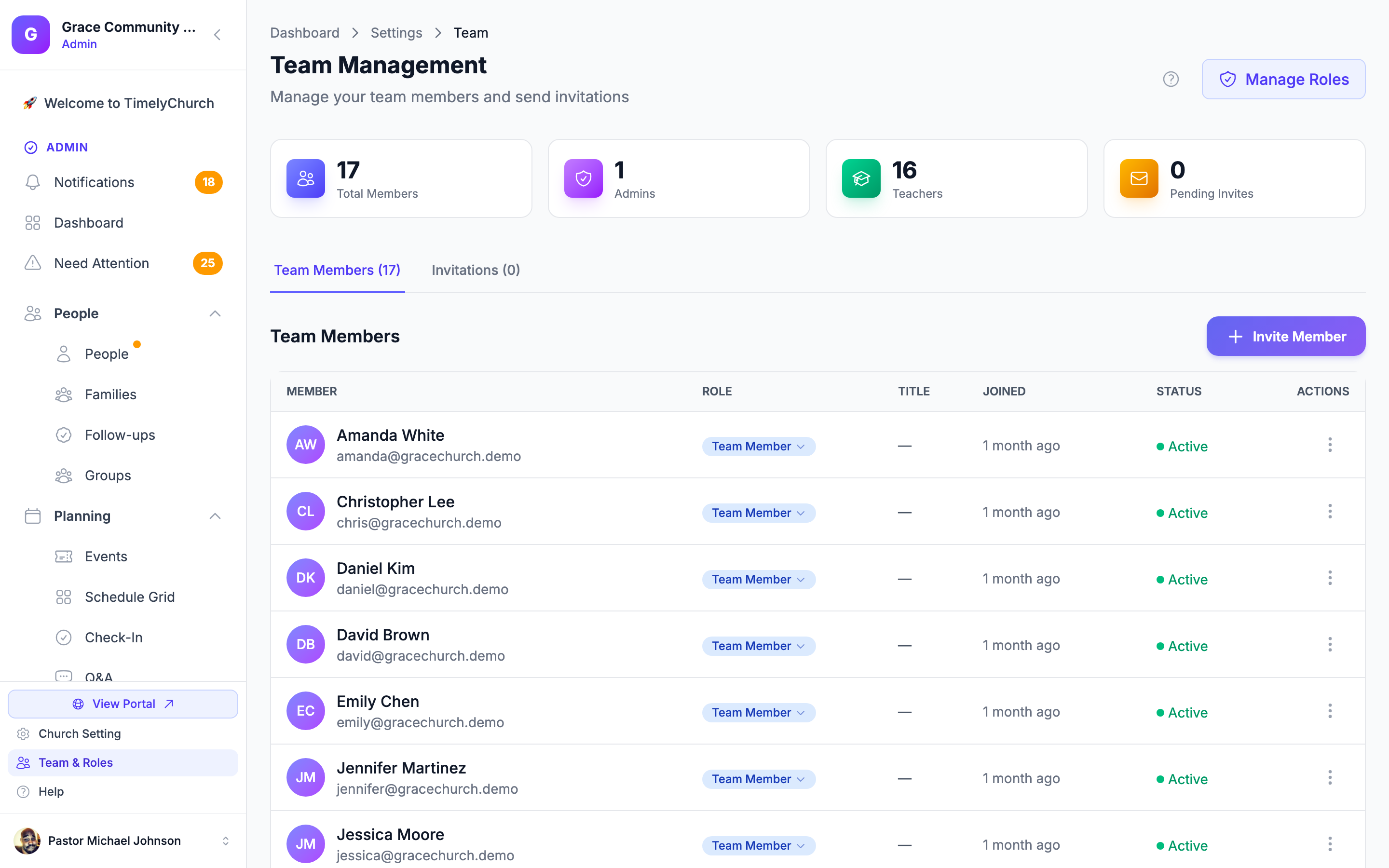
Task: Click the JOINED column header
Action: click(x=1004, y=391)
